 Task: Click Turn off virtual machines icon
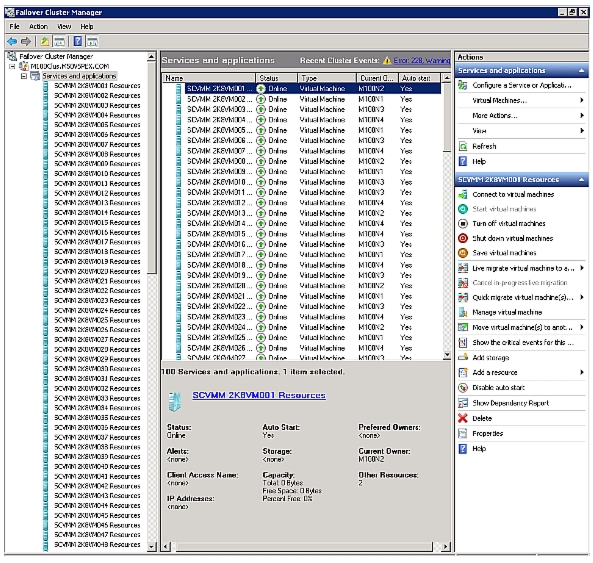tap(463, 224)
